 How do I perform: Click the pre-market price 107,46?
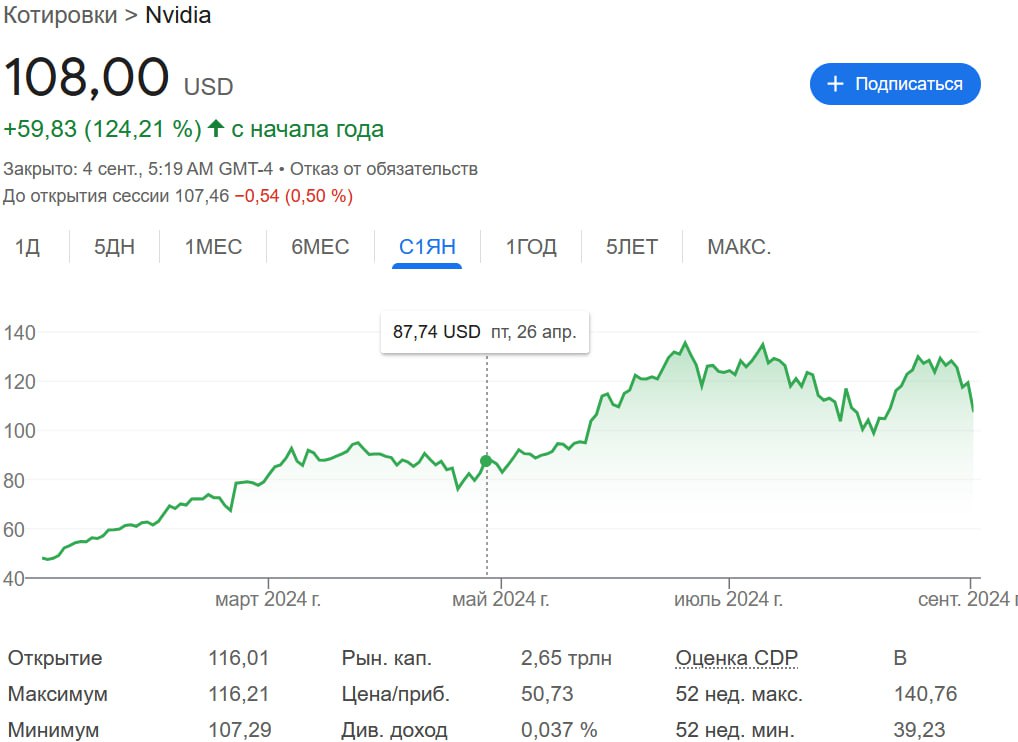click(203, 195)
